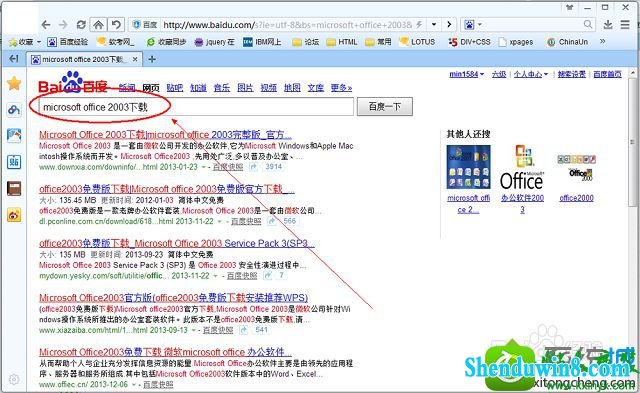
Task: Click the Office 办公软件2003 thumbnail image
Action: (x=522, y=167)
